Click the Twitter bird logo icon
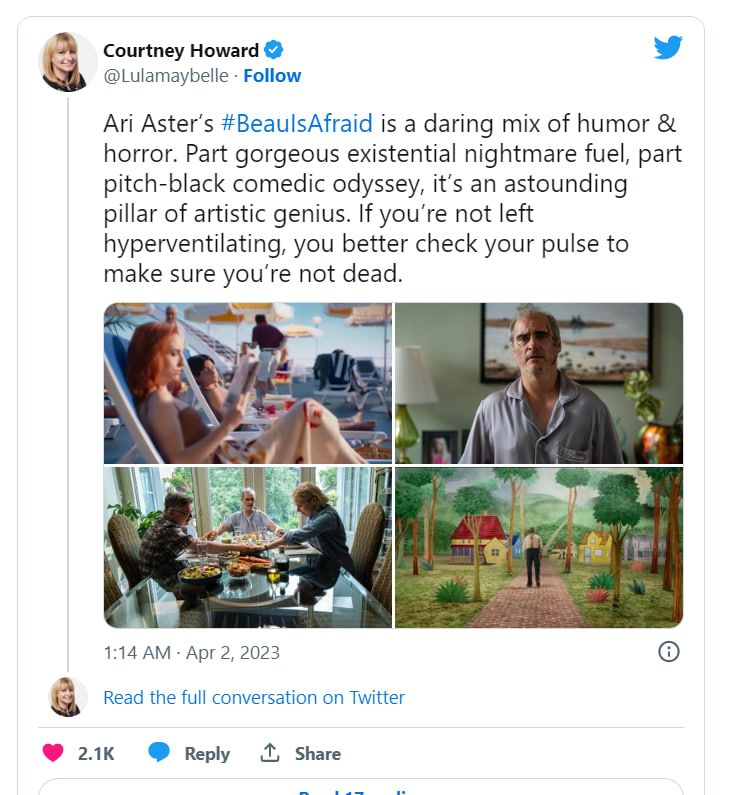The width and height of the screenshot is (736, 795). pos(667,48)
